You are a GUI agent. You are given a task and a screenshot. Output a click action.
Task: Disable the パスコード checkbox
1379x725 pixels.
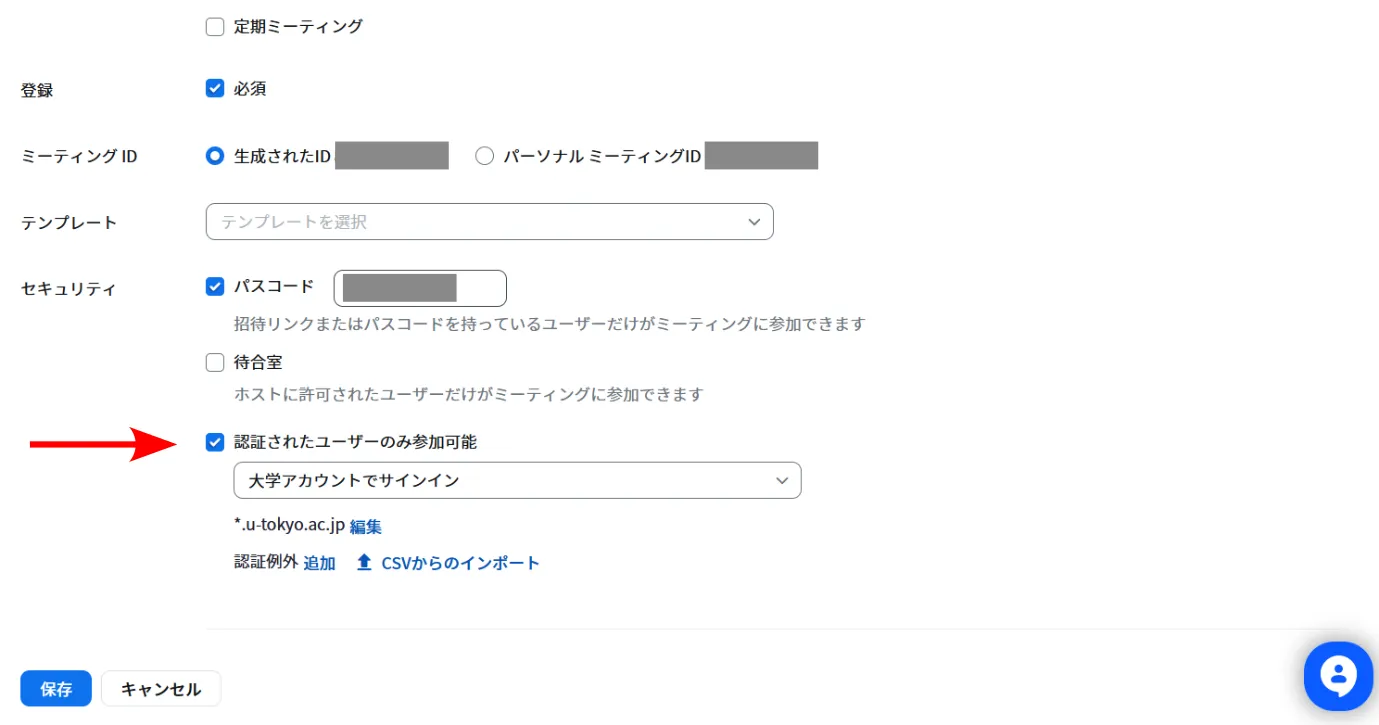(x=215, y=287)
